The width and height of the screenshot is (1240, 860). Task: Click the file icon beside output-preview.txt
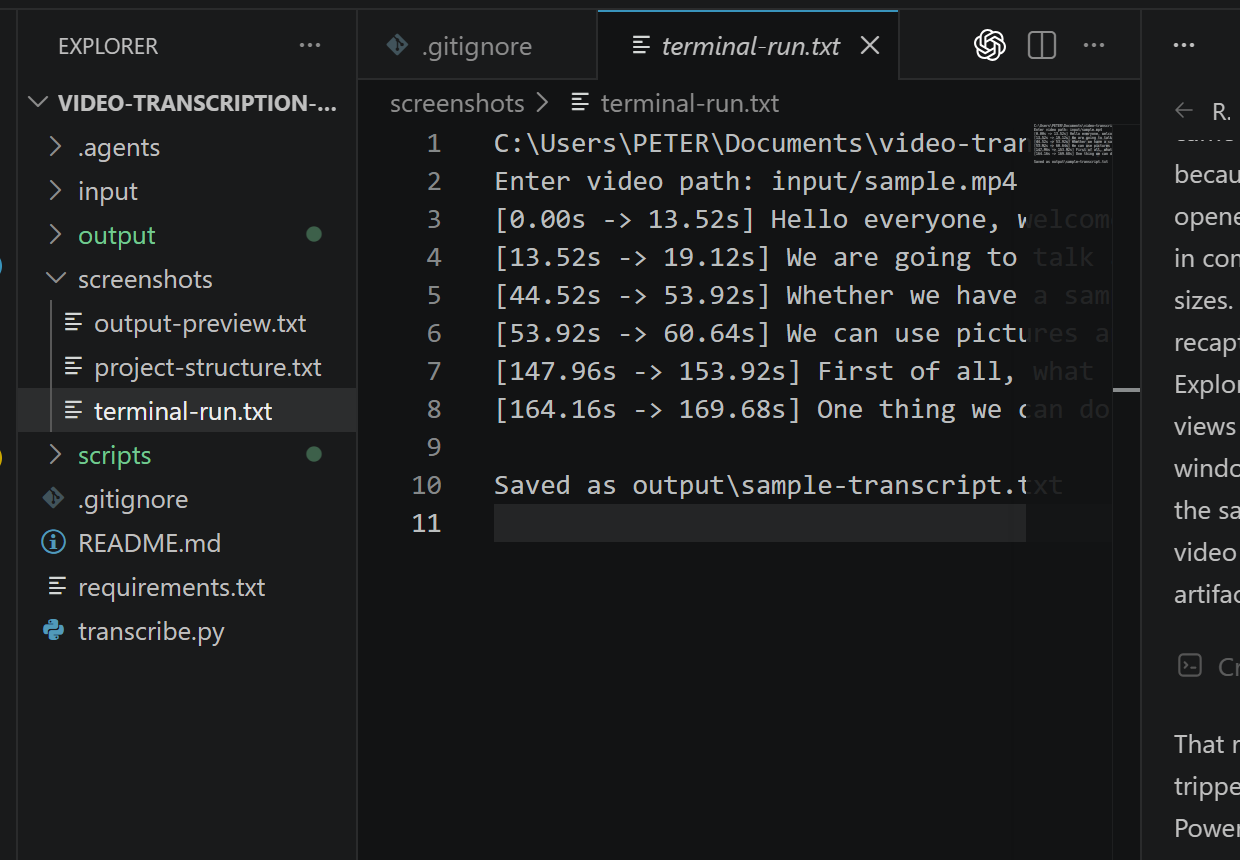click(74, 323)
